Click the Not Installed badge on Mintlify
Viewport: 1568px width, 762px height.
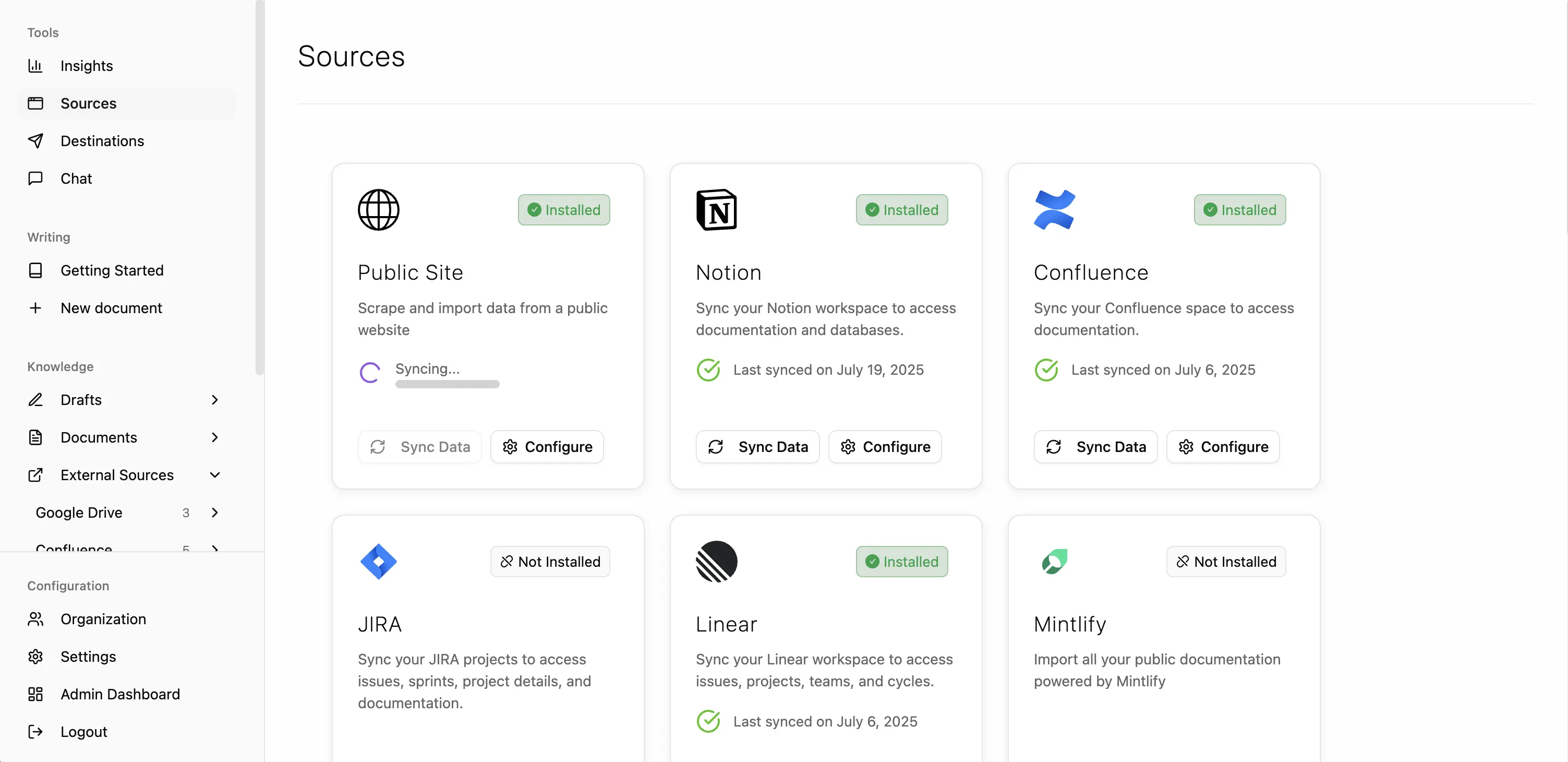(1226, 562)
